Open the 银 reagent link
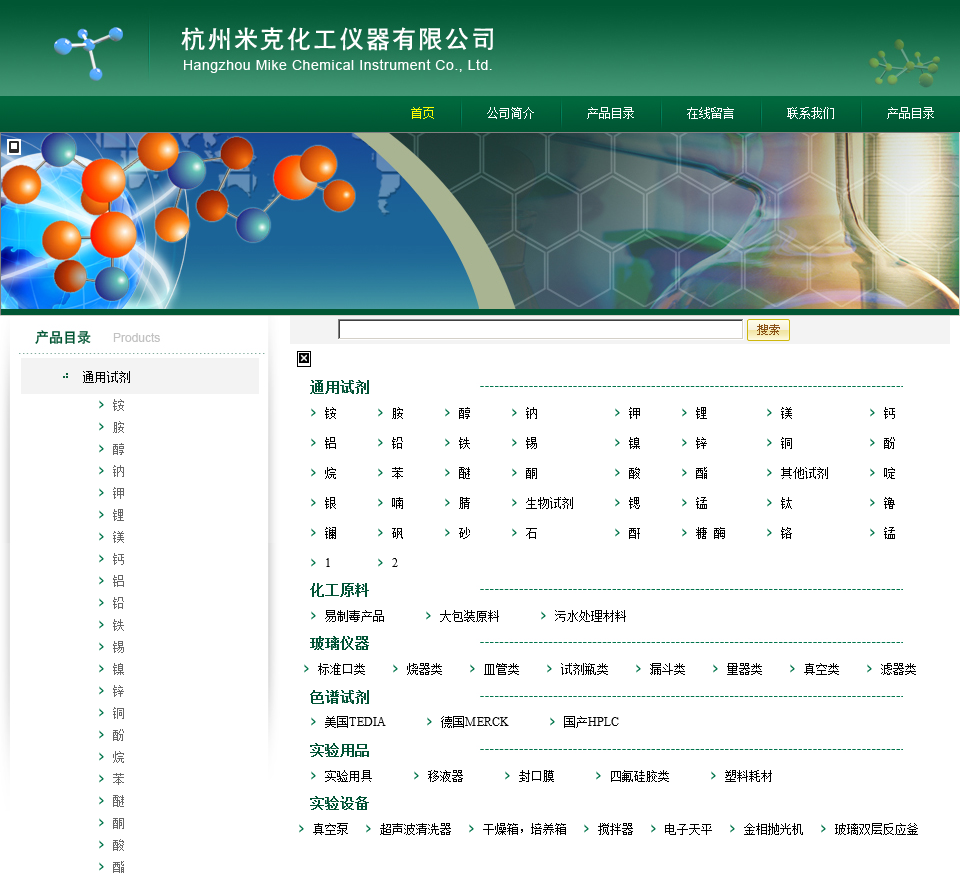960x873 pixels. pyautogui.click(x=331, y=503)
